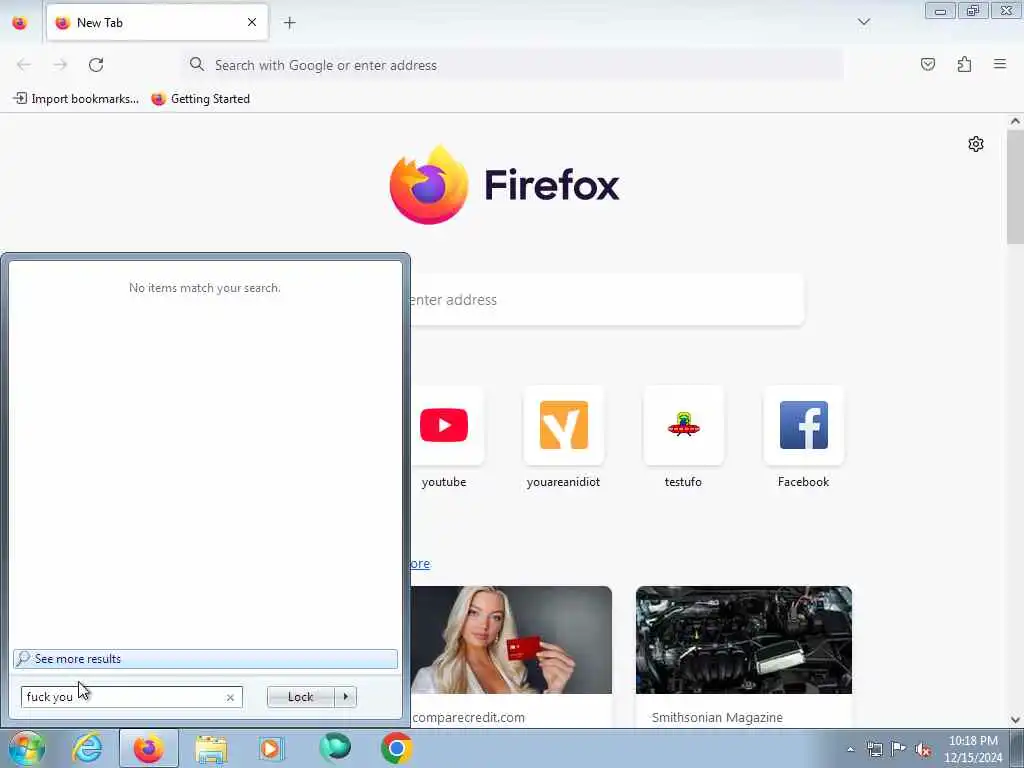Open the new tab personalize gear icon
This screenshot has width=1024, height=768.
click(x=976, y=144)
